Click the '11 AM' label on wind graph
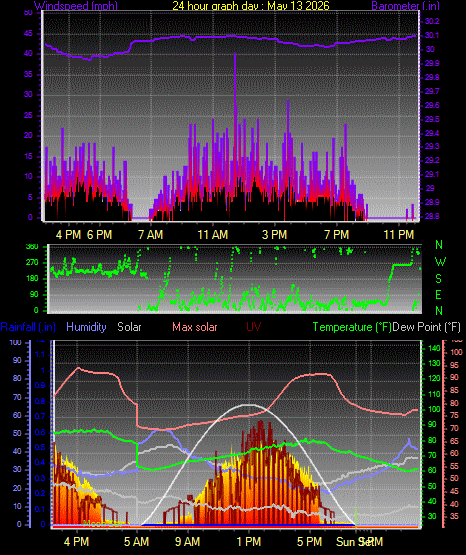This screenshot has width=466, height=555. click(x=213, y=235)
